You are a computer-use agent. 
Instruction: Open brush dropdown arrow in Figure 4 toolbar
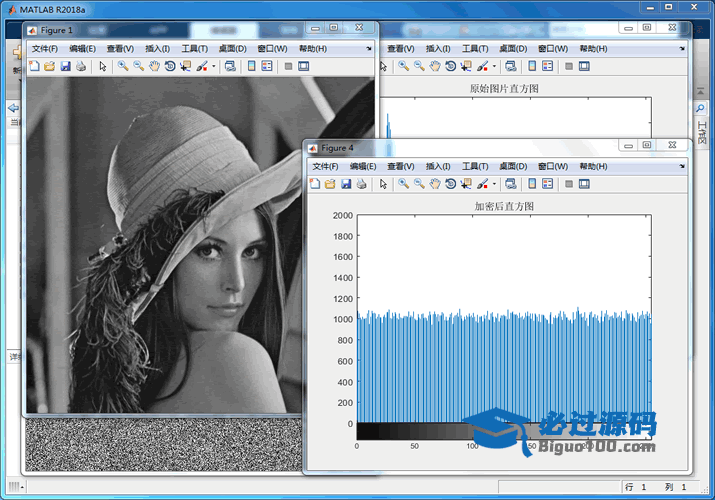pyautogui.click(x=494, y=184)
